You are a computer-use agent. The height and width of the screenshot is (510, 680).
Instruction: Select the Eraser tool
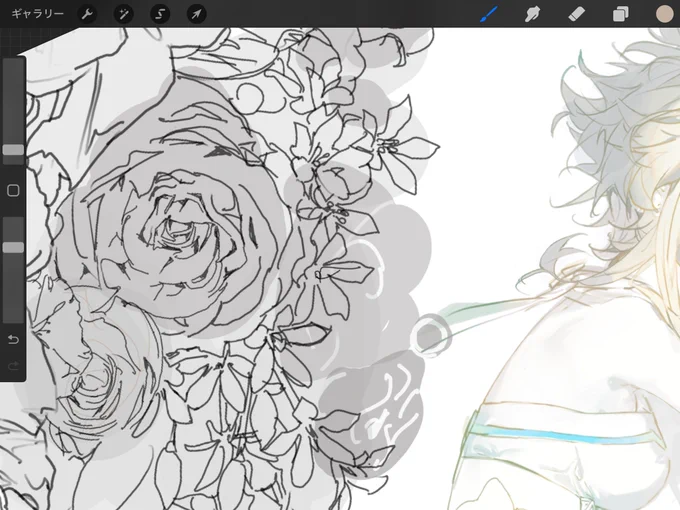(x=576, y=14)
